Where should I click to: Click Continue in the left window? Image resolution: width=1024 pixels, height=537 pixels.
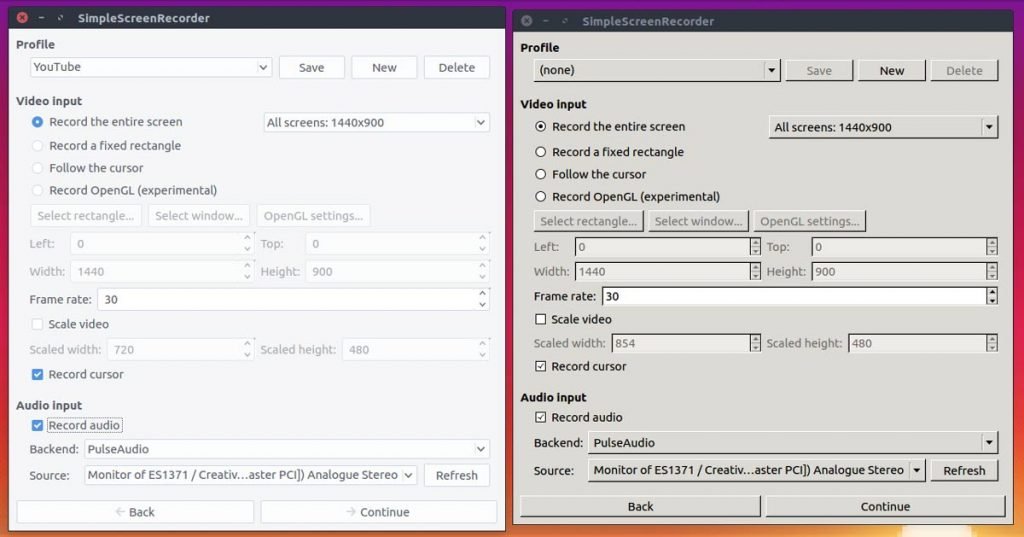[378, 512]
